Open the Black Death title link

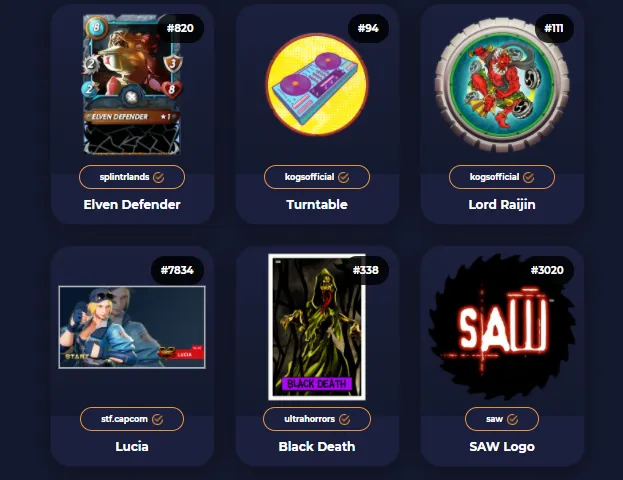click(x=317, y=446)
